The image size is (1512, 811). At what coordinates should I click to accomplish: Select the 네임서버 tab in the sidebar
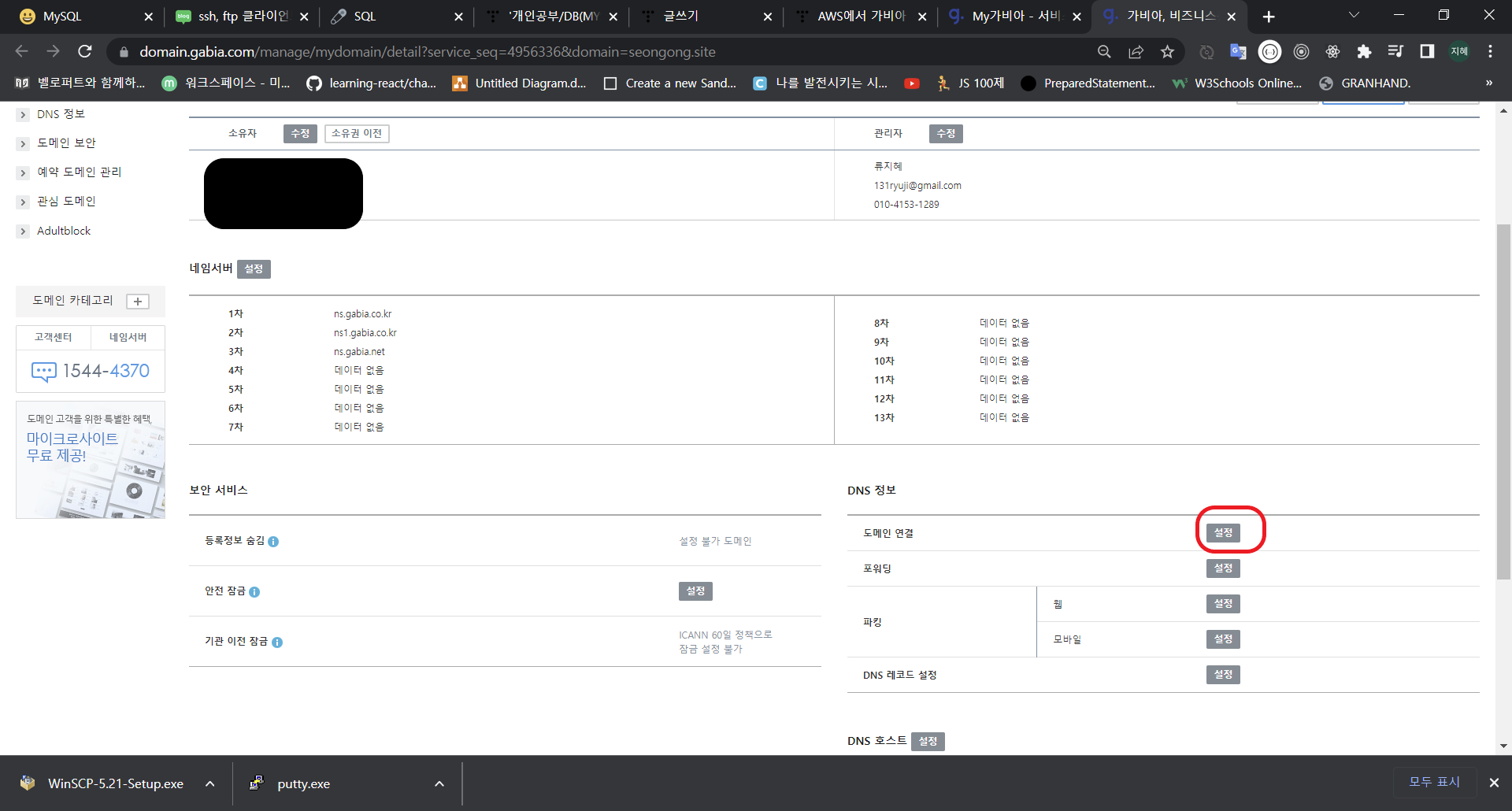tap(128, 337)
